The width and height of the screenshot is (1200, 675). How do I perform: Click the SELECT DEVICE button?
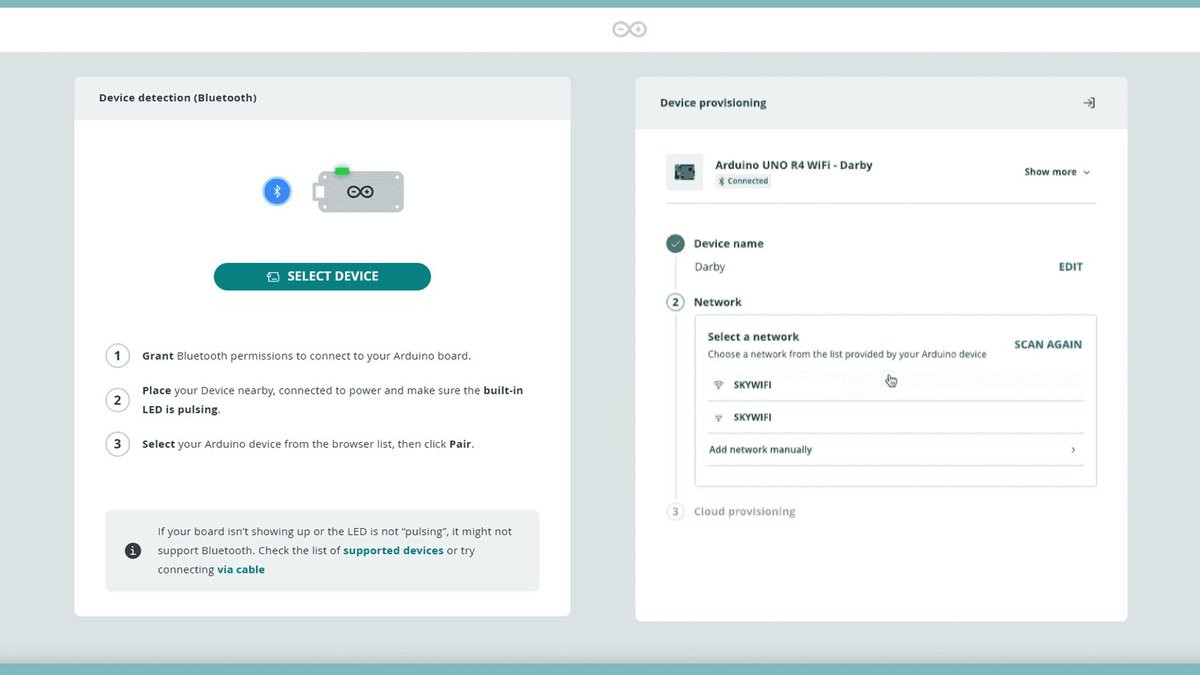pyautogui.click(x=322, y=277)
